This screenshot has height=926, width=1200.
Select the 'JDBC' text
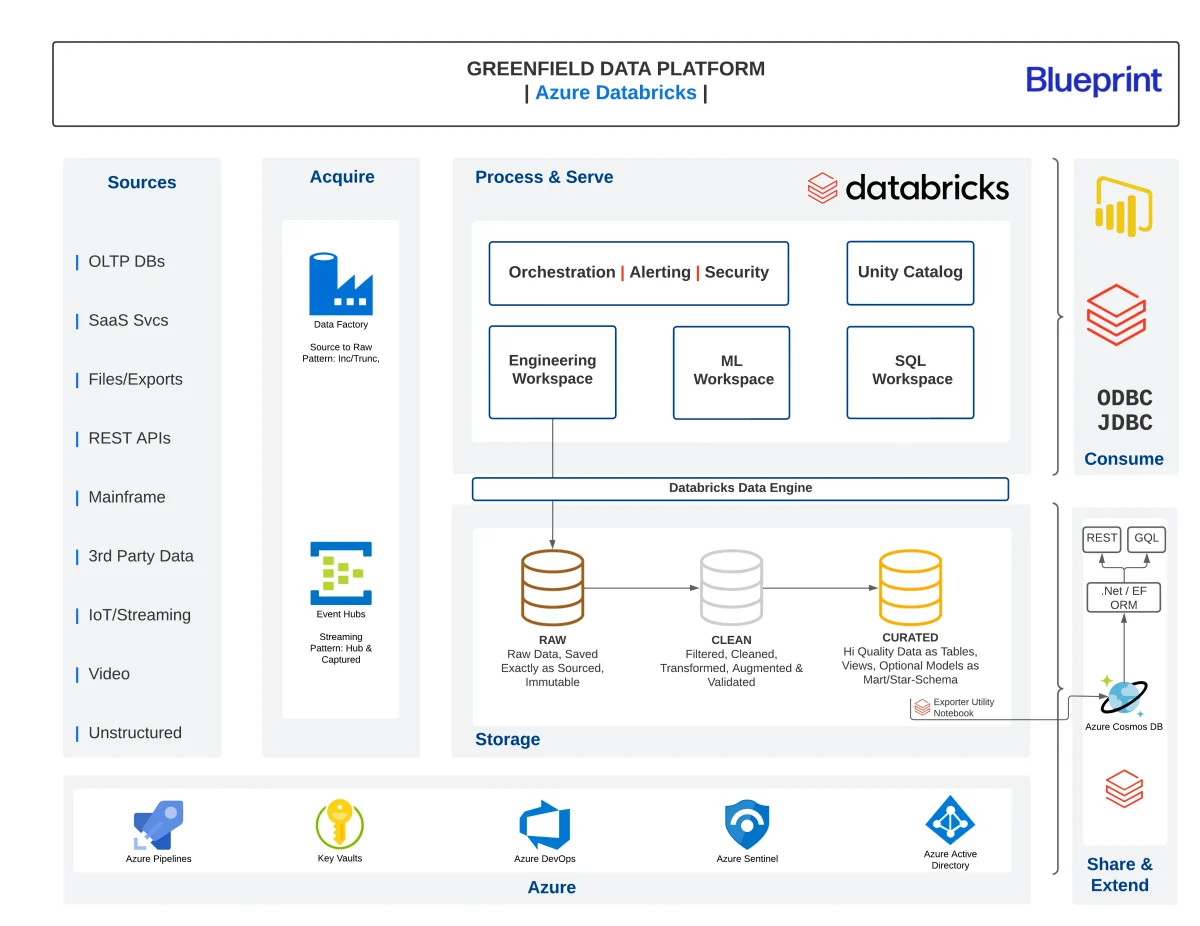tap(1124, 423)
